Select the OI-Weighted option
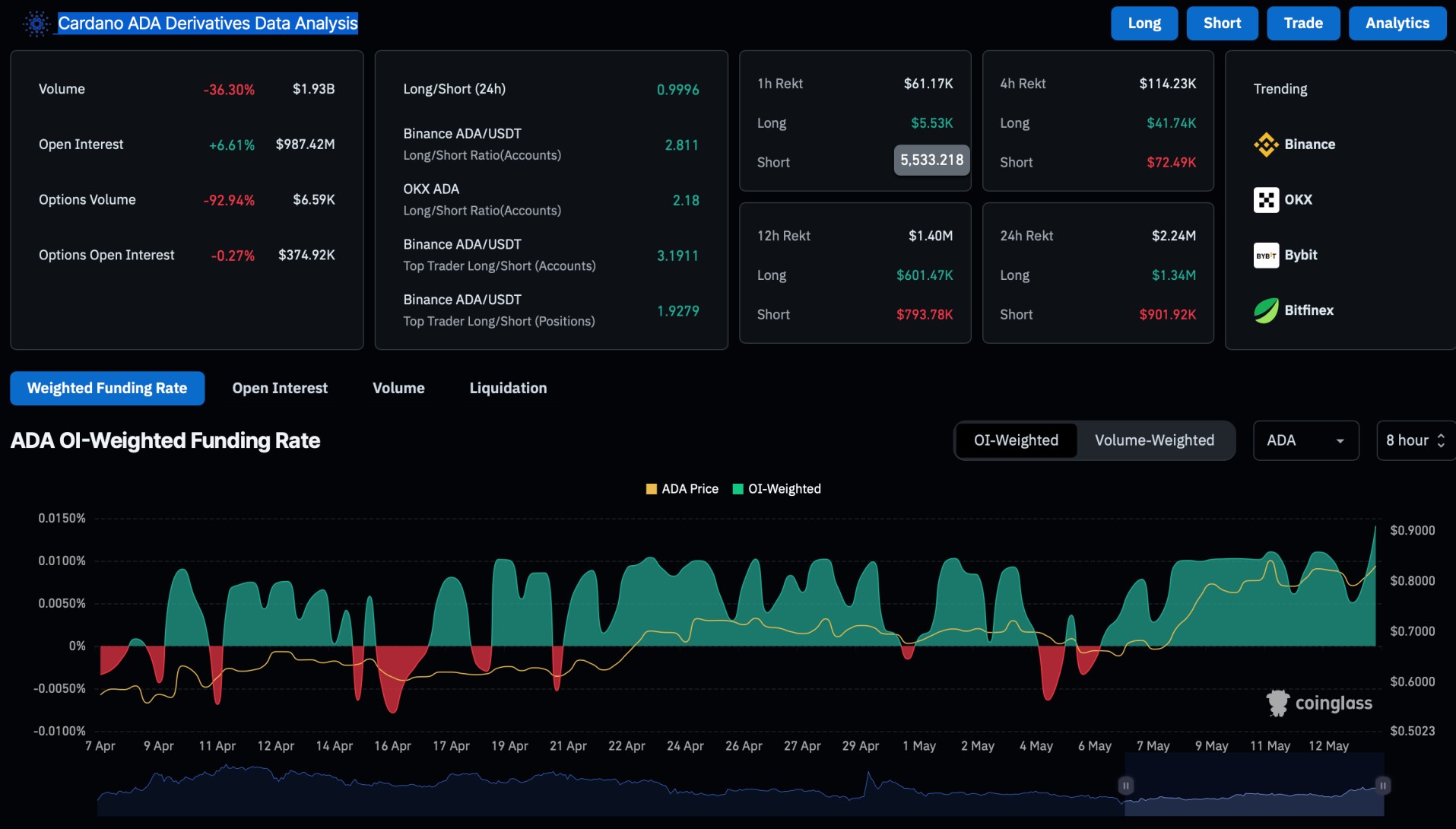1456x829 pixels. (1016, 440)
